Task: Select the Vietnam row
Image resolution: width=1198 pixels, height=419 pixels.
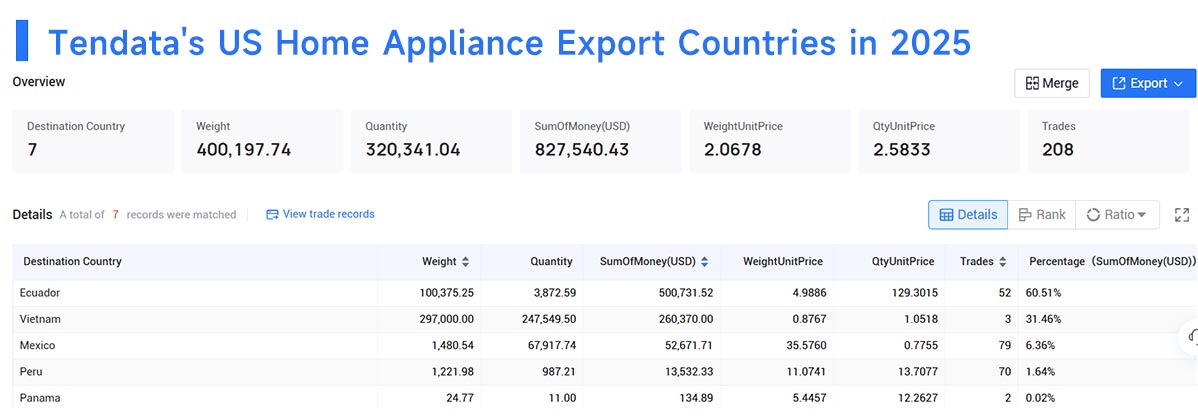Action: pos(604,319)
